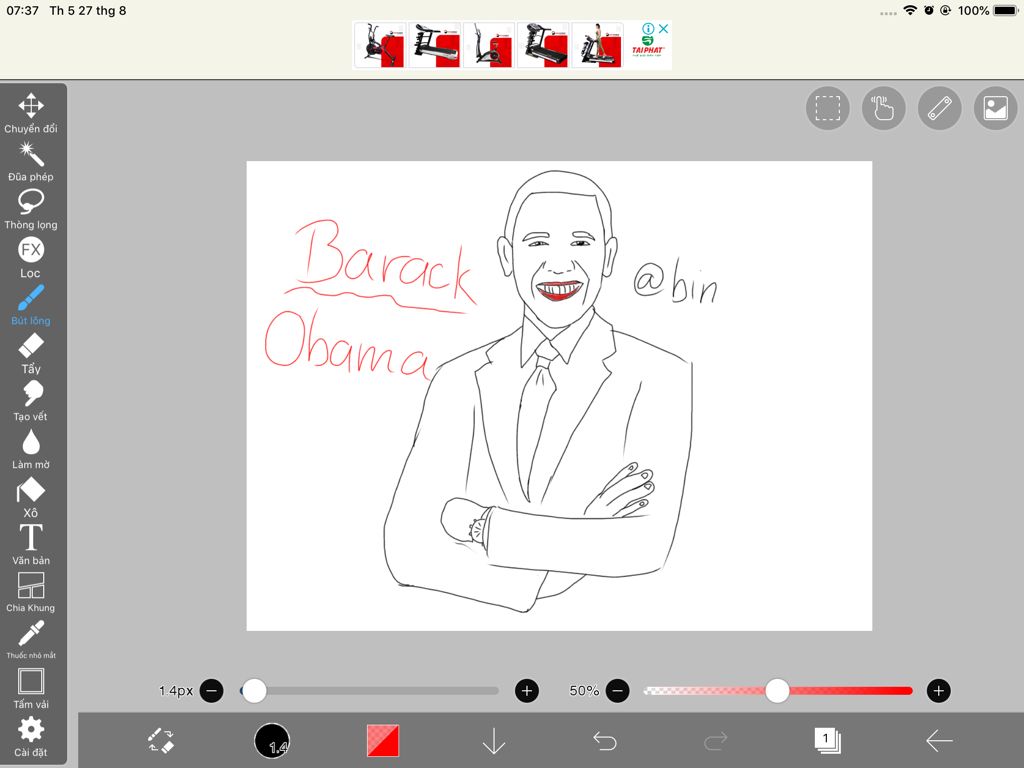This screenshot has width=1024, height=768.
Task: Click the opacity slider handle
Action: pos(777,690)
